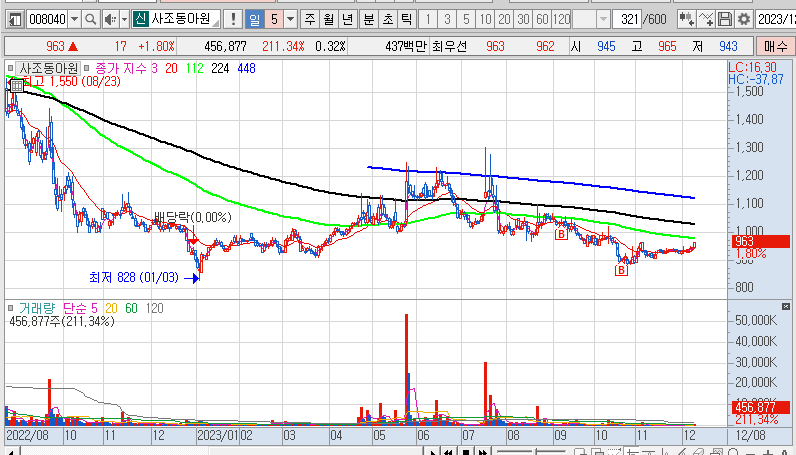Click the green 112 moving average legend
The height and width of the screenshot is (455, 796).
tap(194, 68)
